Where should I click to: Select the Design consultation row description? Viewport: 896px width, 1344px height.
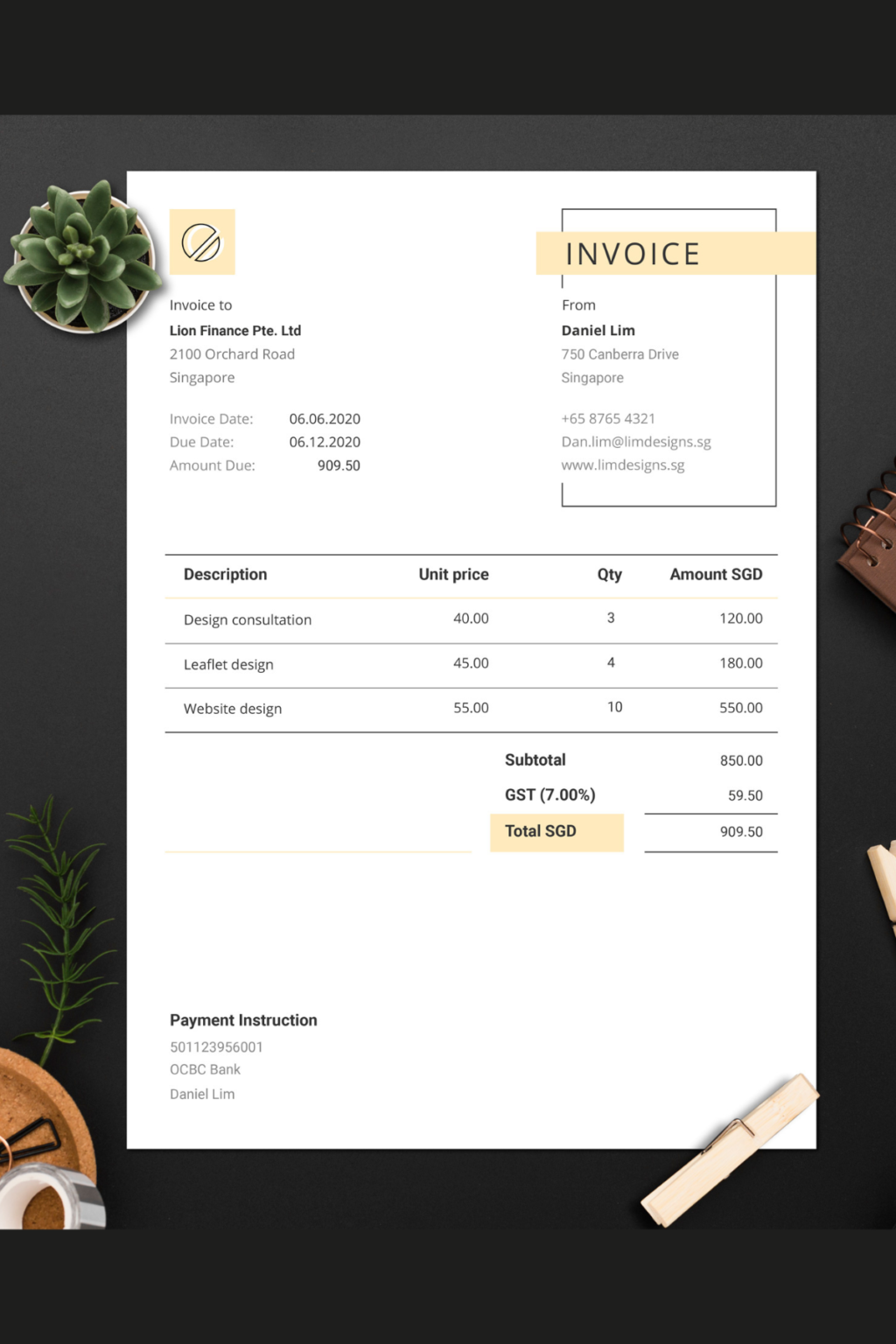248,619
